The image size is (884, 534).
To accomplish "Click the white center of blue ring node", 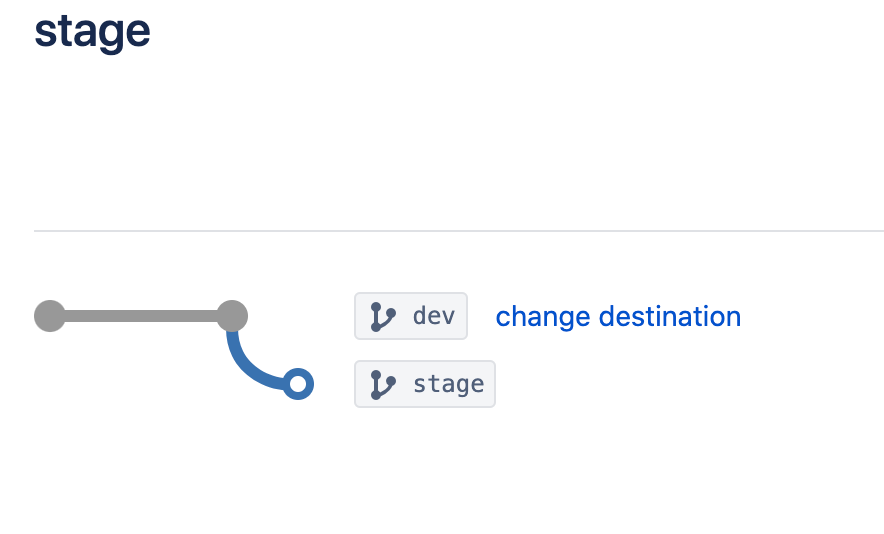I will click(x=298, y=384).
